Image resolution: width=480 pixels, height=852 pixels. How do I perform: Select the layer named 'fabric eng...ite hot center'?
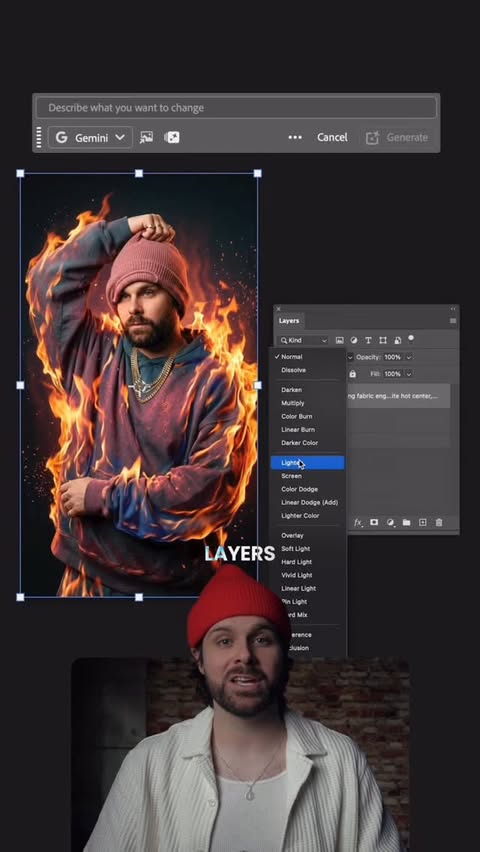coord(398,396)
